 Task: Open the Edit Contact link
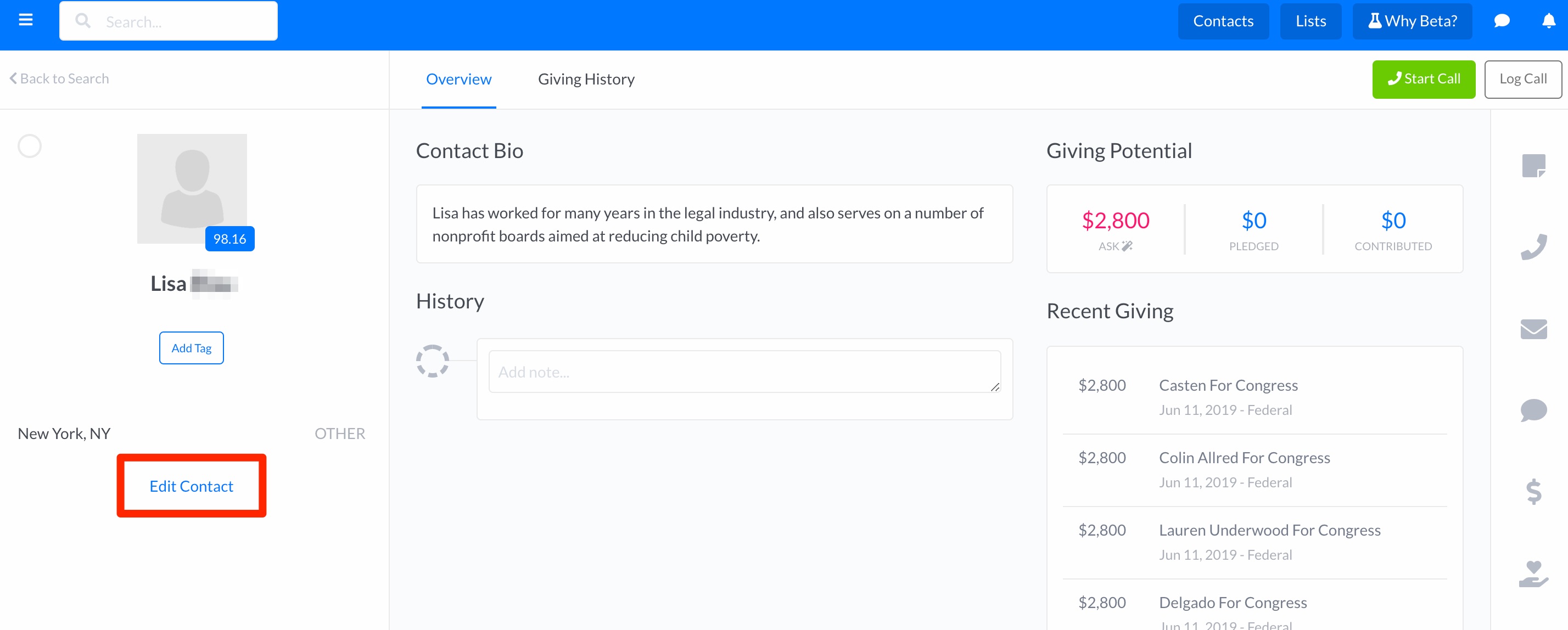(191, 486)
